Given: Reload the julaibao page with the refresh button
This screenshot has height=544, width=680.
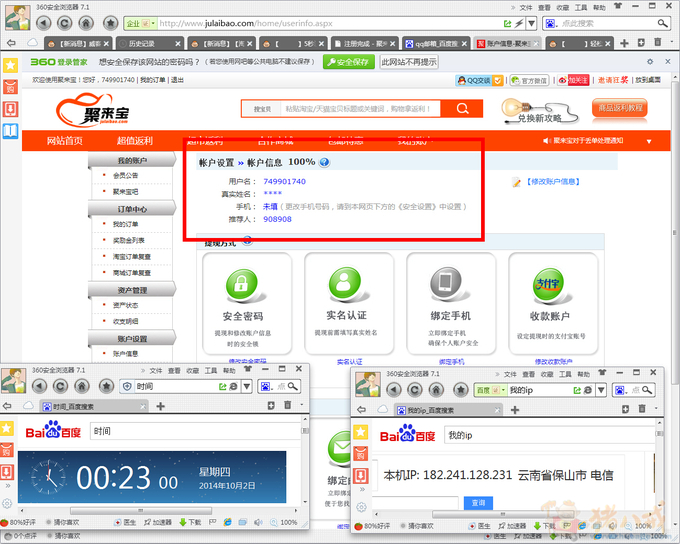Looking at the screenshot, I should click(x=65, y=23).
